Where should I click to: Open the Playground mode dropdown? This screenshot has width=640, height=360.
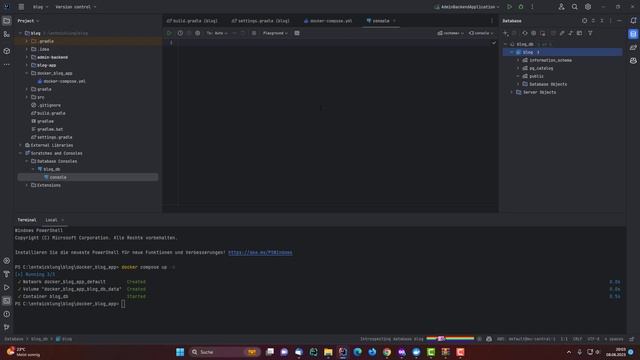click(275, 33)
